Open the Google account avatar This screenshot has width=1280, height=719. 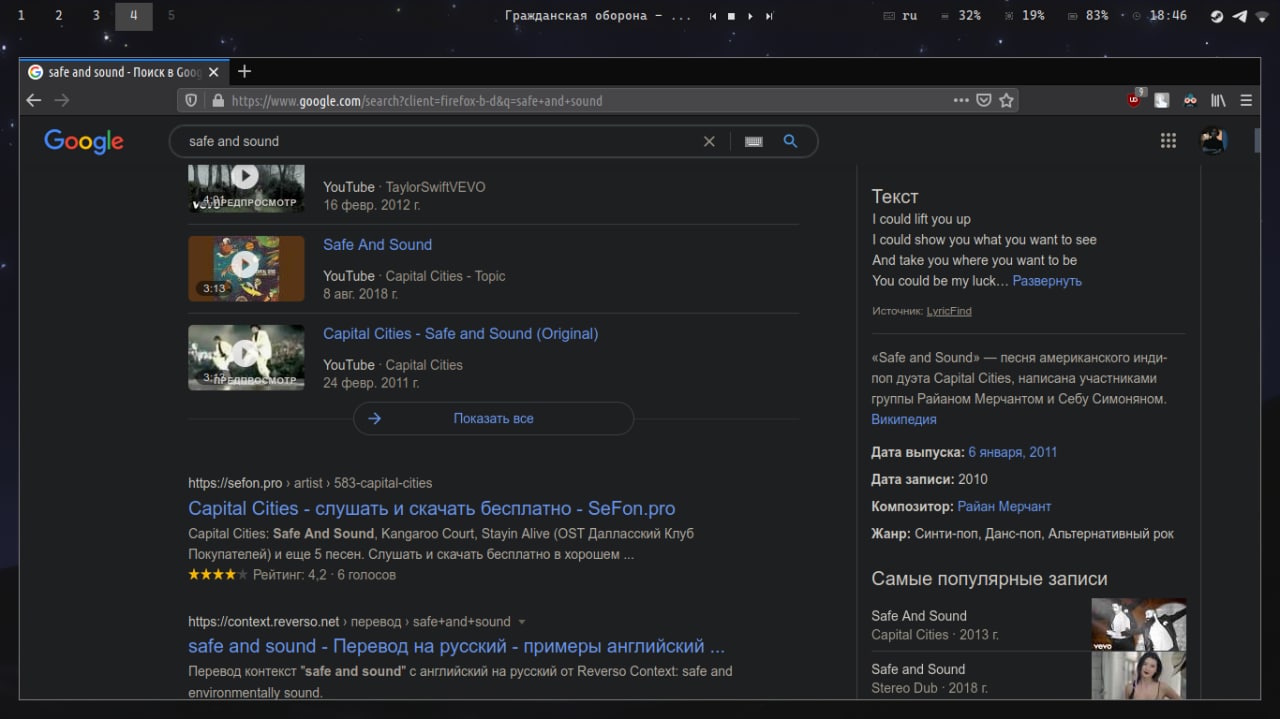coord(1213,141)
